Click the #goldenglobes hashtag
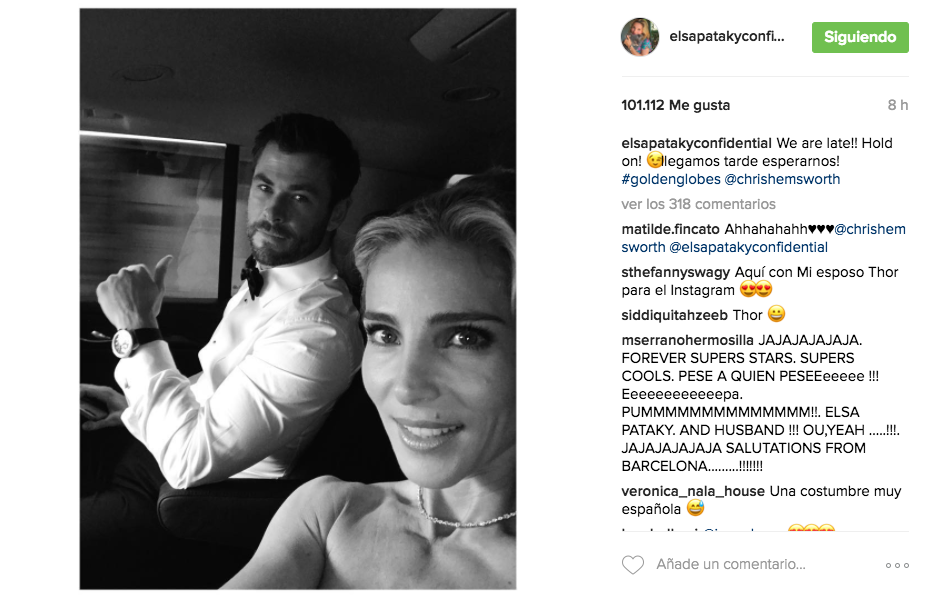The height and width of the screenshot is (596, 930). 671,179
